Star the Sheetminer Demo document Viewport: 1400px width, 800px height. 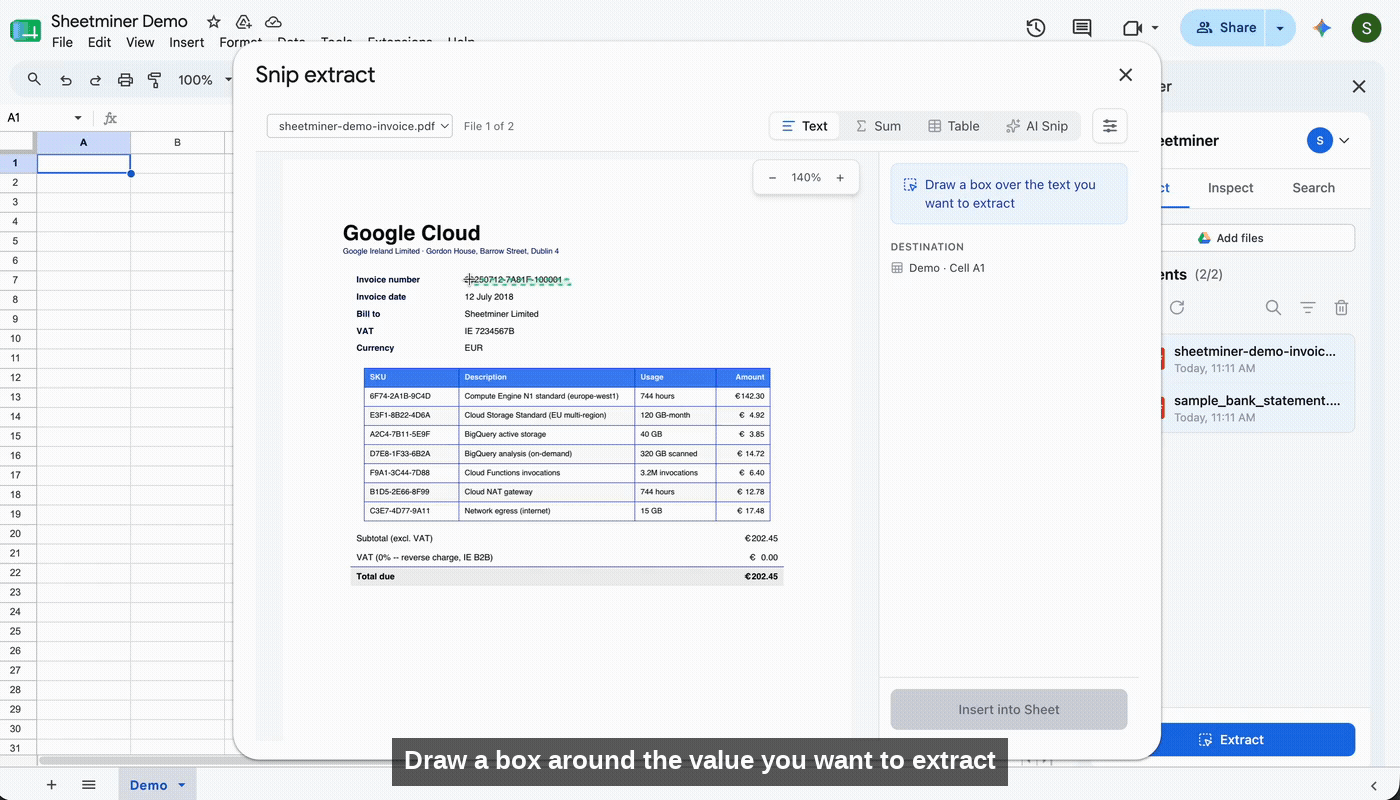213,22
